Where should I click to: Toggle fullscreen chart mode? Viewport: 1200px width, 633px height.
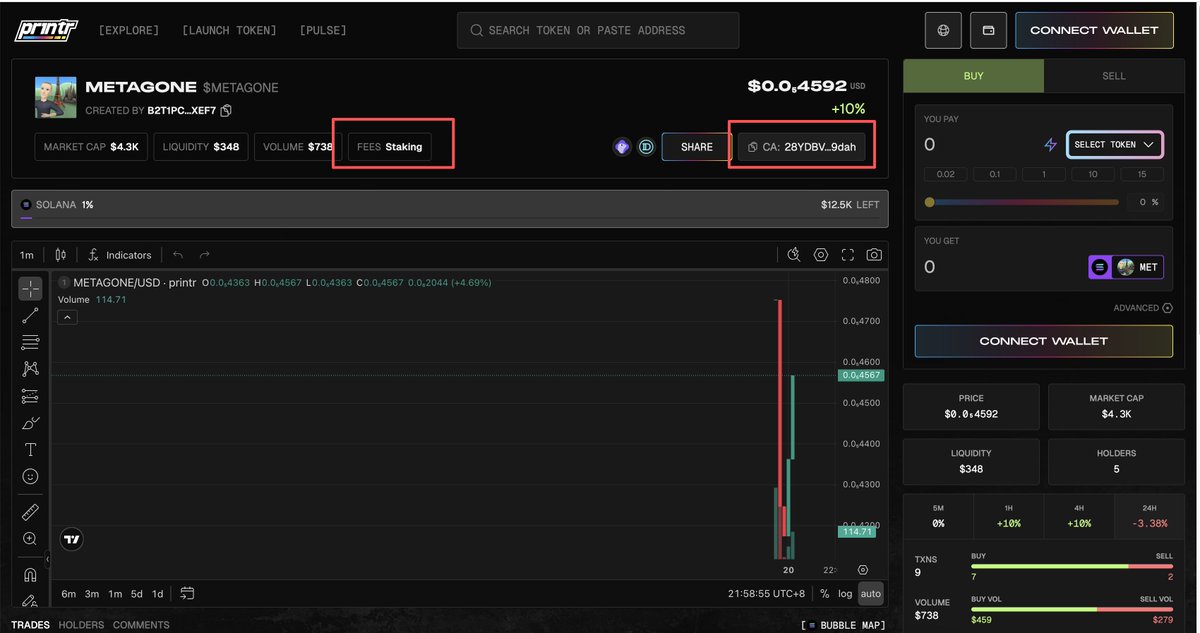[848, 255]
